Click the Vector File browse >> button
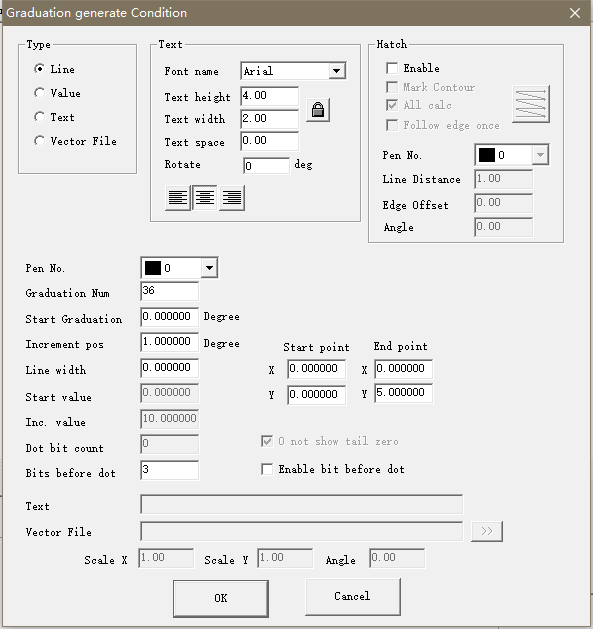The width and height of the screenshot is (593, 629). (x=487, y=531)
